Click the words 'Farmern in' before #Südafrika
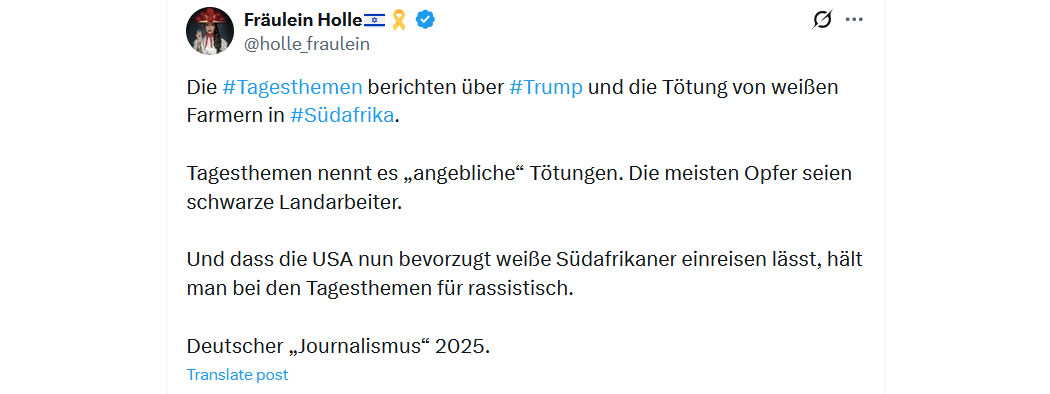This screenshot has height=394, width=1050. pos(236,115)
